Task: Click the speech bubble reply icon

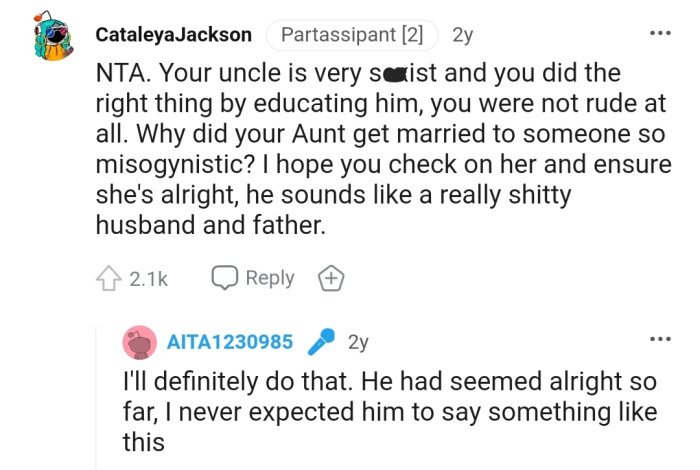Action: coord(223,278)
